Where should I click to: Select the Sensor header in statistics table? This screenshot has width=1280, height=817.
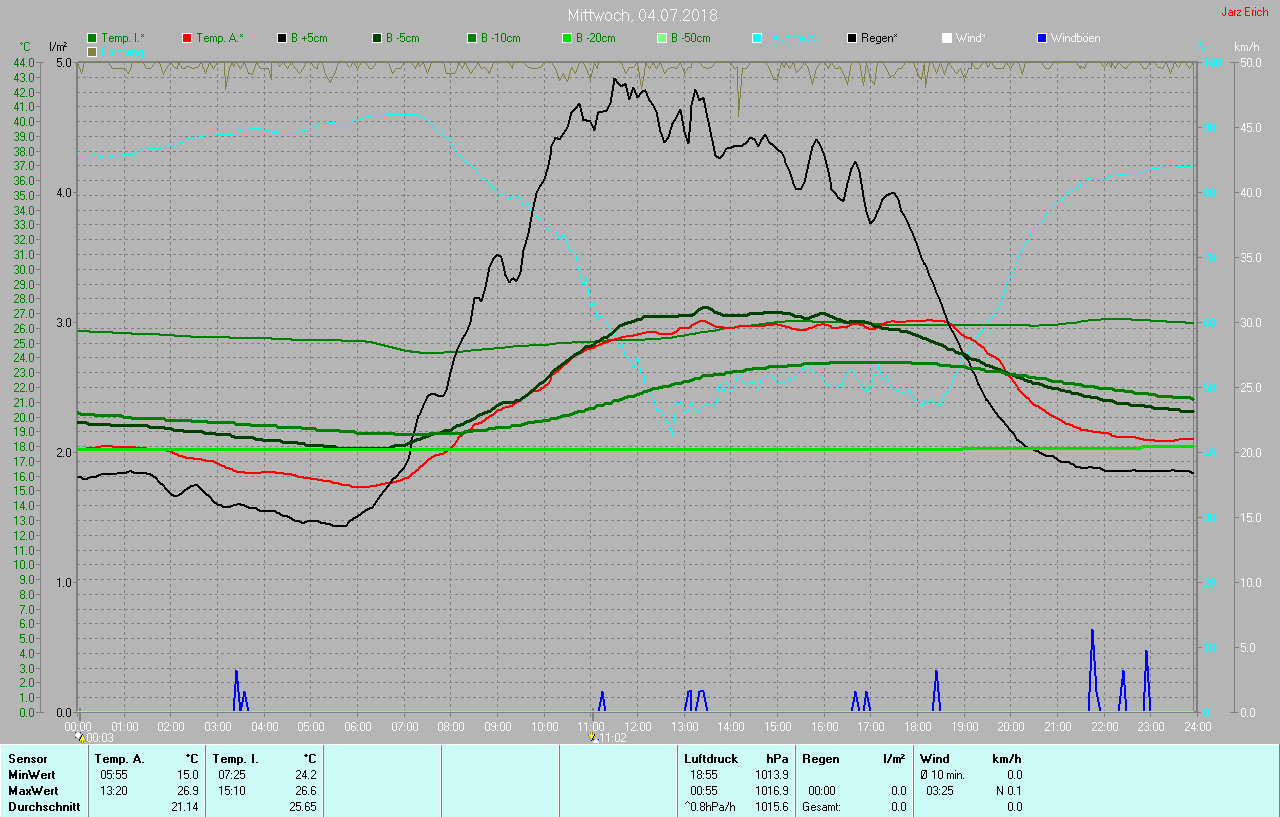point(27,759)
